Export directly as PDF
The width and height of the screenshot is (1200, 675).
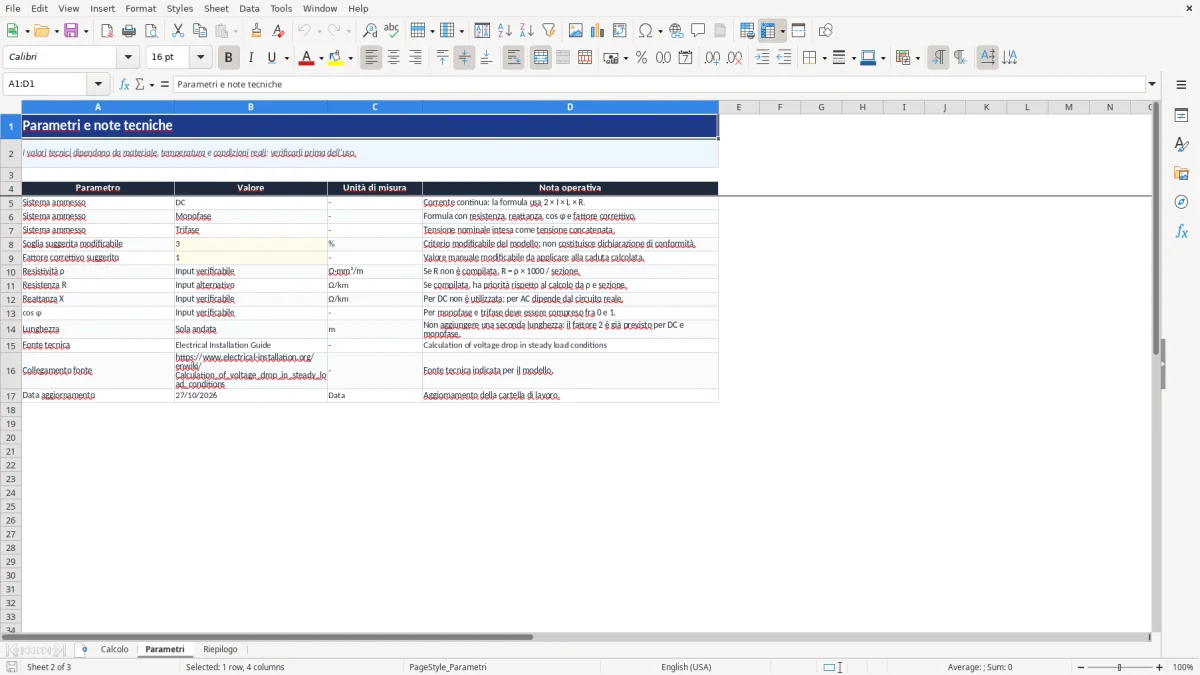(x=107, y=31)
